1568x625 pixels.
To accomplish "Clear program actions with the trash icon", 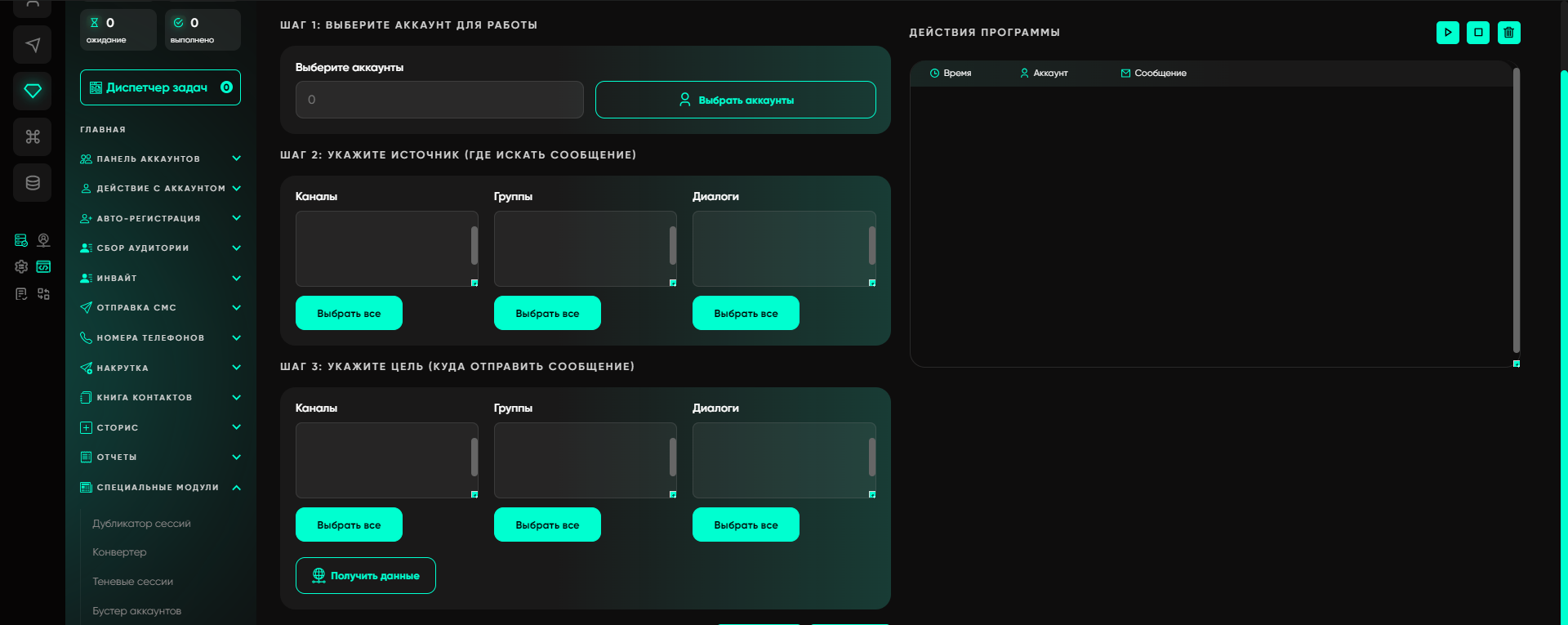I will click(x=1508, y=33).
